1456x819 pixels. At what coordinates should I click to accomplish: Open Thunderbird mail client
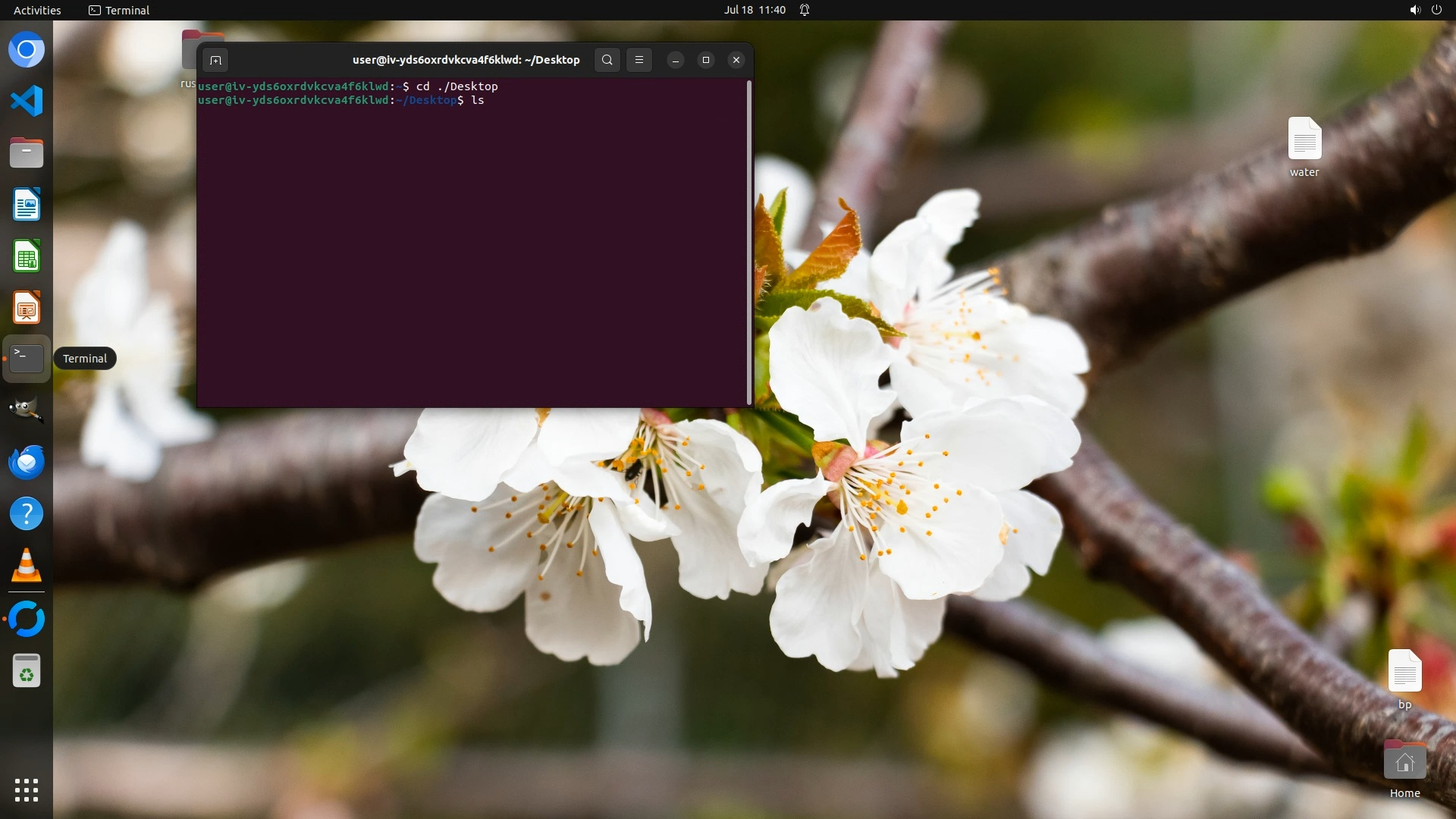coord(27,462)
